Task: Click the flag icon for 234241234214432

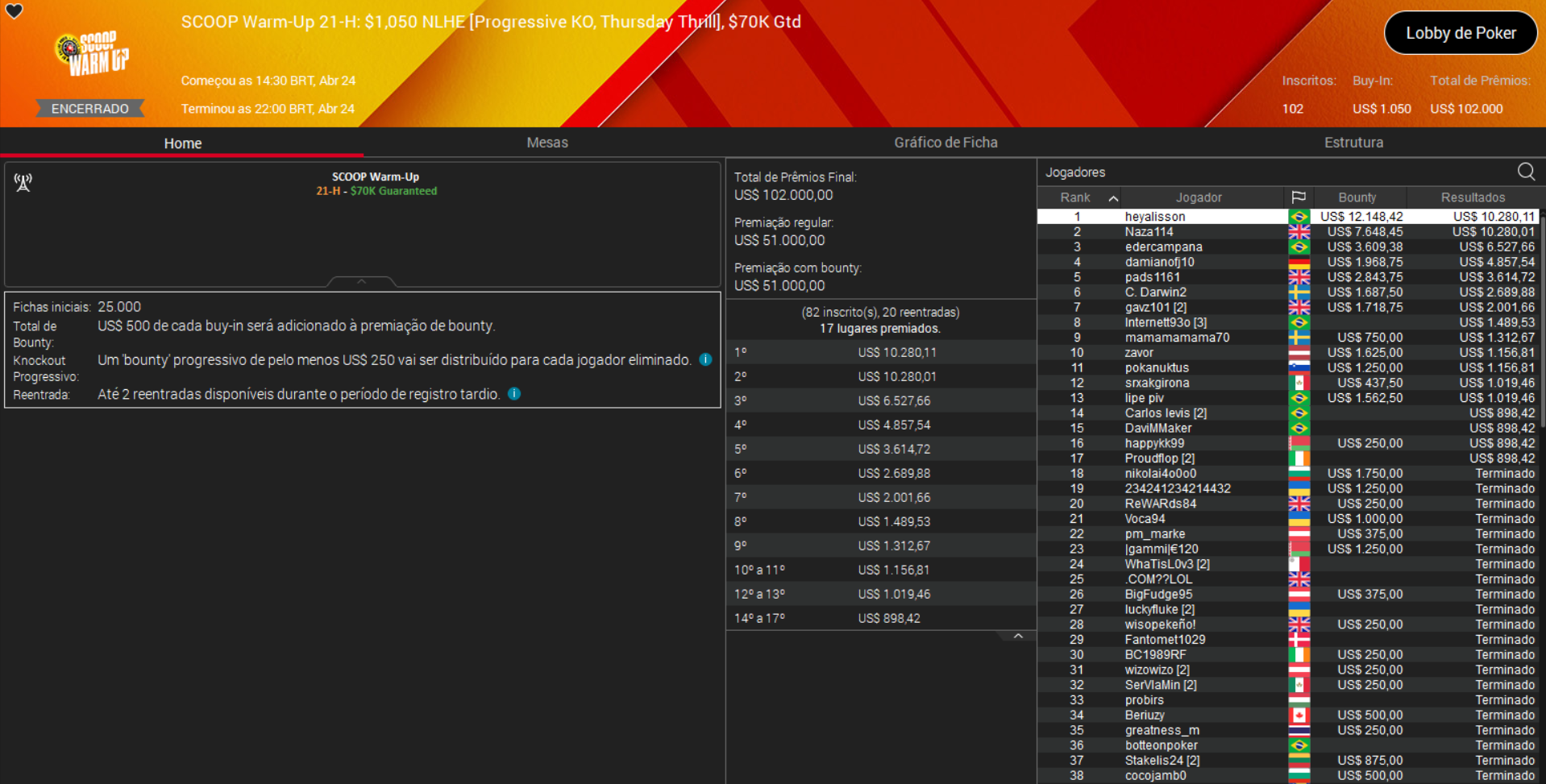Action: [1299, 488]
